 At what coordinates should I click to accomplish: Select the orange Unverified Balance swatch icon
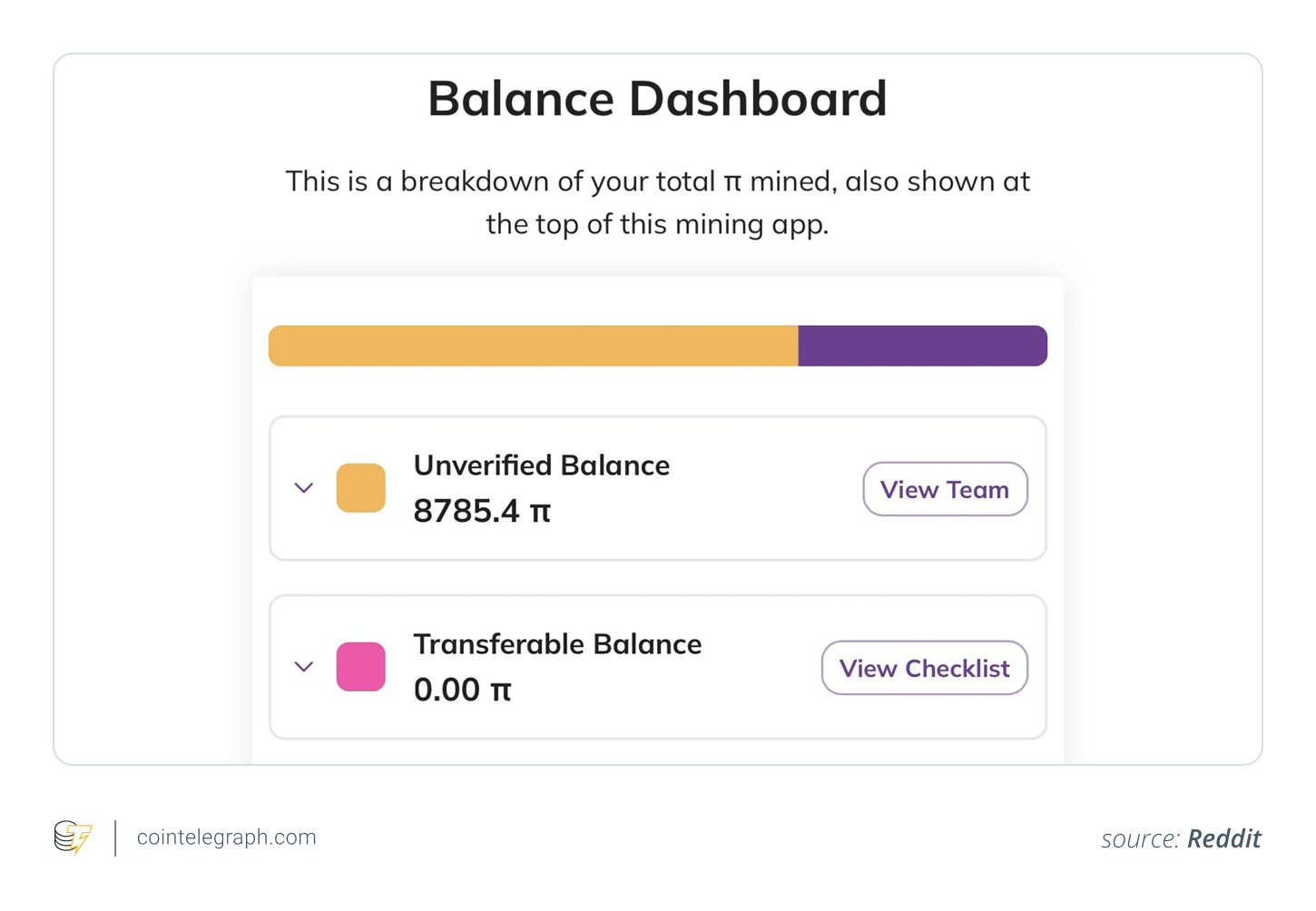[x=360, y=487]
